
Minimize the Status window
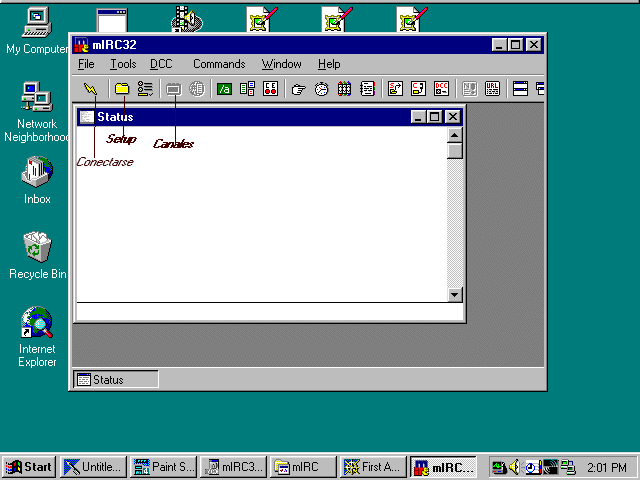418,117
